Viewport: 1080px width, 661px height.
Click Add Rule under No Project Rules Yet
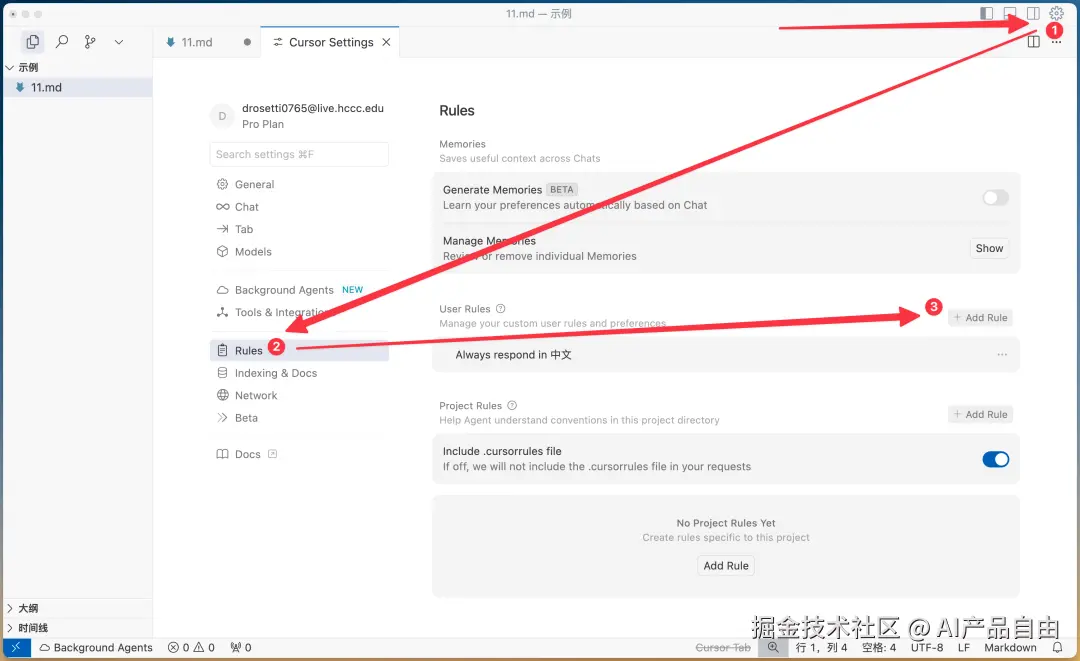726,566
